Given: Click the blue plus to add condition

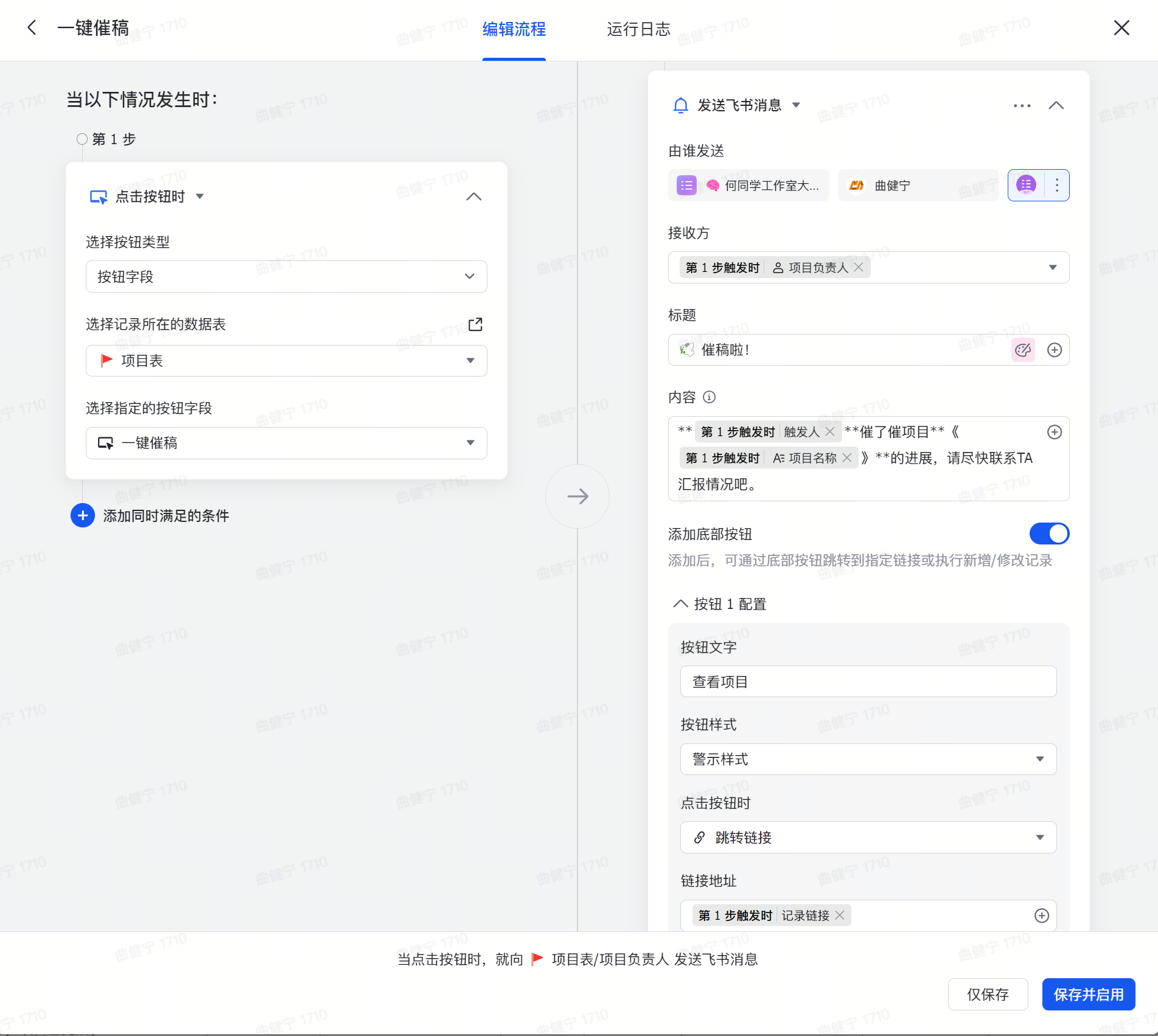Looking at the screenshot, I should click(x=83, y=516).
